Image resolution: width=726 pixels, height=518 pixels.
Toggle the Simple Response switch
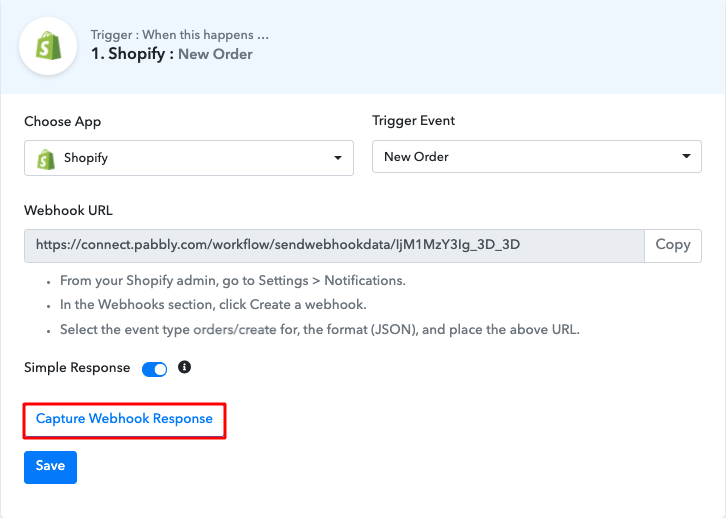(x=154, y=369)
